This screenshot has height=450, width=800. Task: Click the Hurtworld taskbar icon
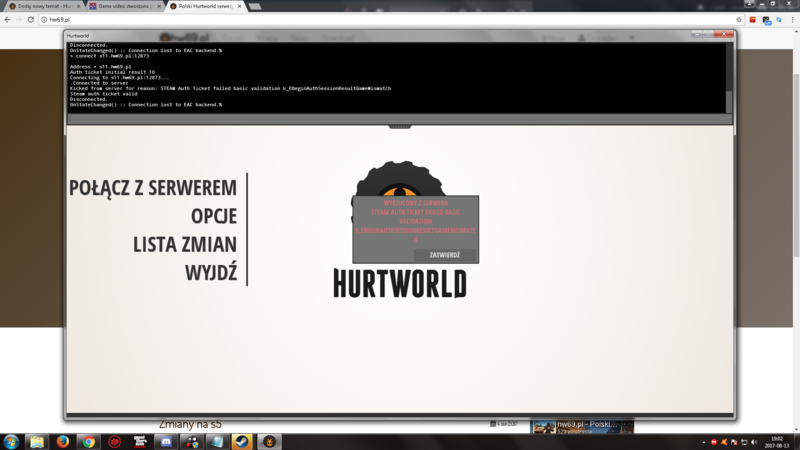pos(269,441)
